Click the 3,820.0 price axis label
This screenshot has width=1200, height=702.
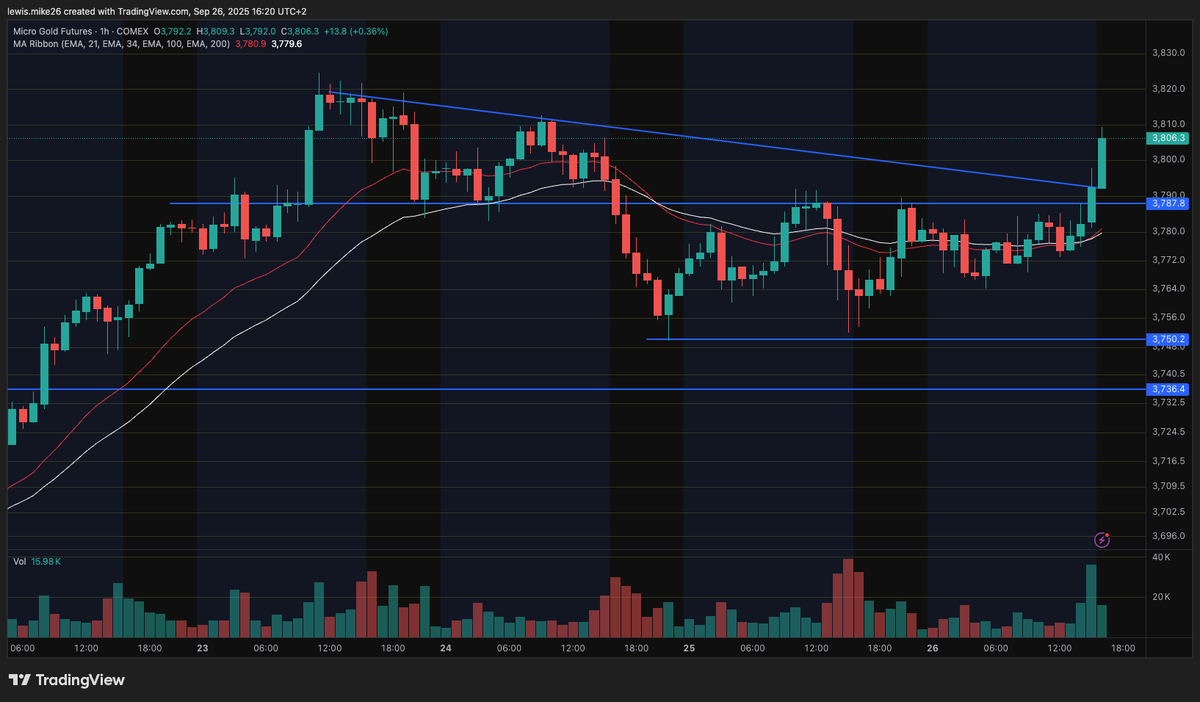tap(1168, 89)
